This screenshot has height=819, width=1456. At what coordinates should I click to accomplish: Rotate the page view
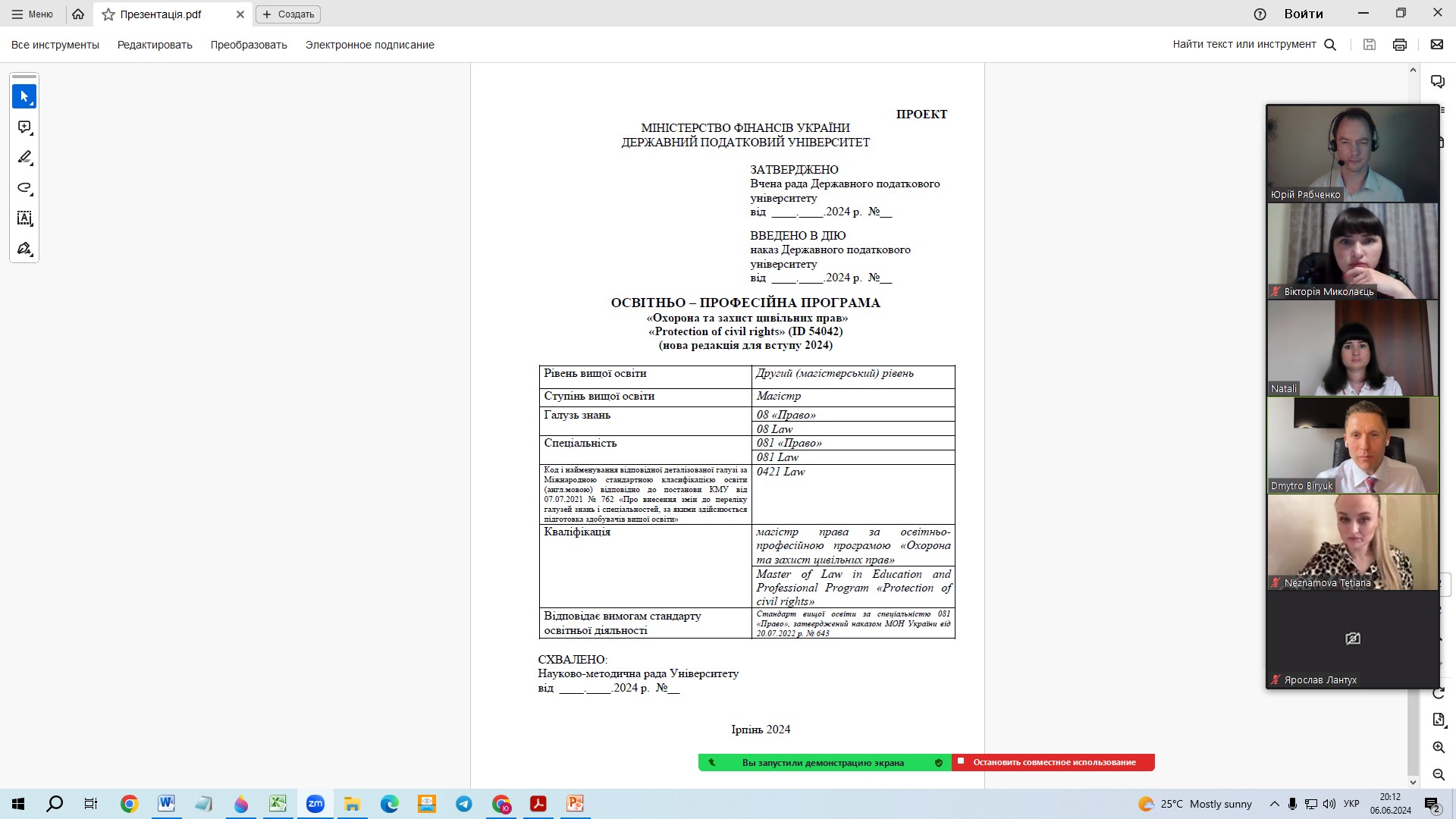point(1439,693)
